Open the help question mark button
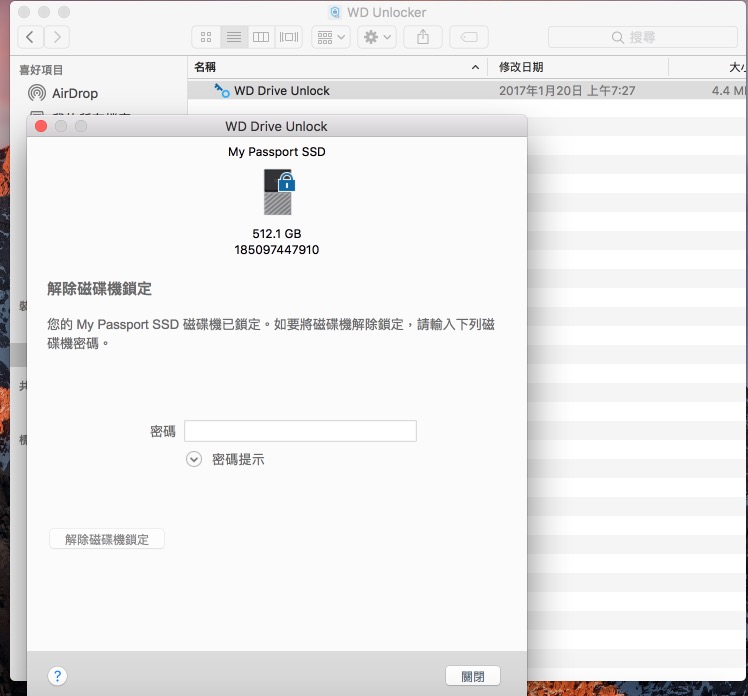 click(58, 676)
